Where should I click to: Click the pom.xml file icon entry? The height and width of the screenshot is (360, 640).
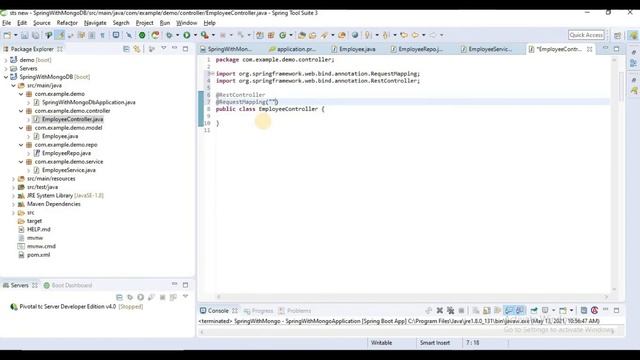coord(34,255)
